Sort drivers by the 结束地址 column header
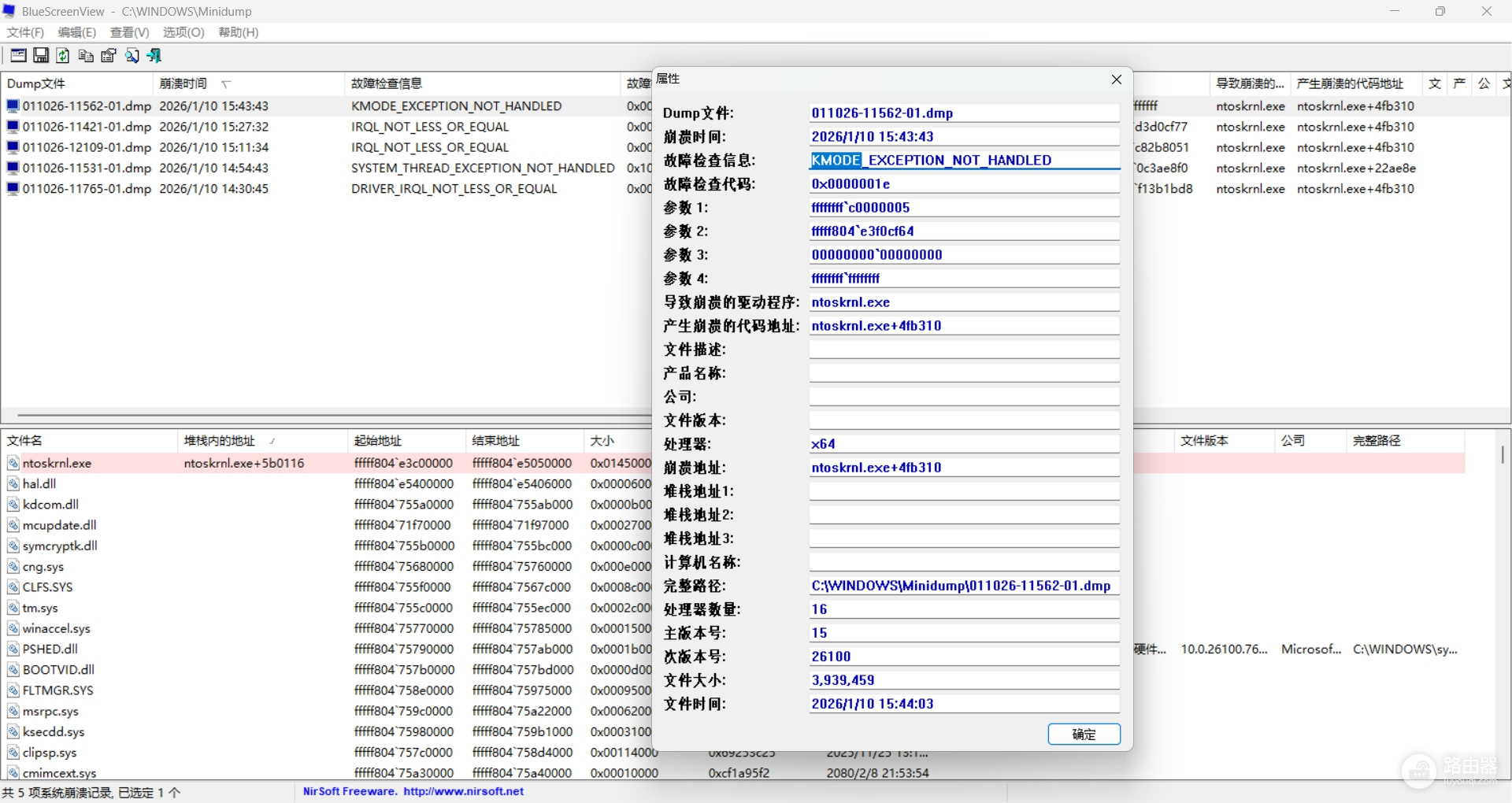The image size is (1512, 803). pos(525,441)
